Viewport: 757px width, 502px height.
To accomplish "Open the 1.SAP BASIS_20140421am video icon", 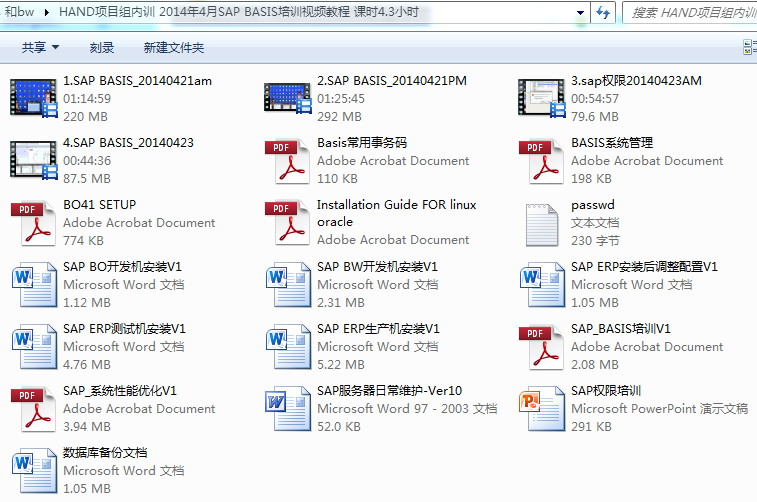I will pyautogui.click(x=34, y=99).
